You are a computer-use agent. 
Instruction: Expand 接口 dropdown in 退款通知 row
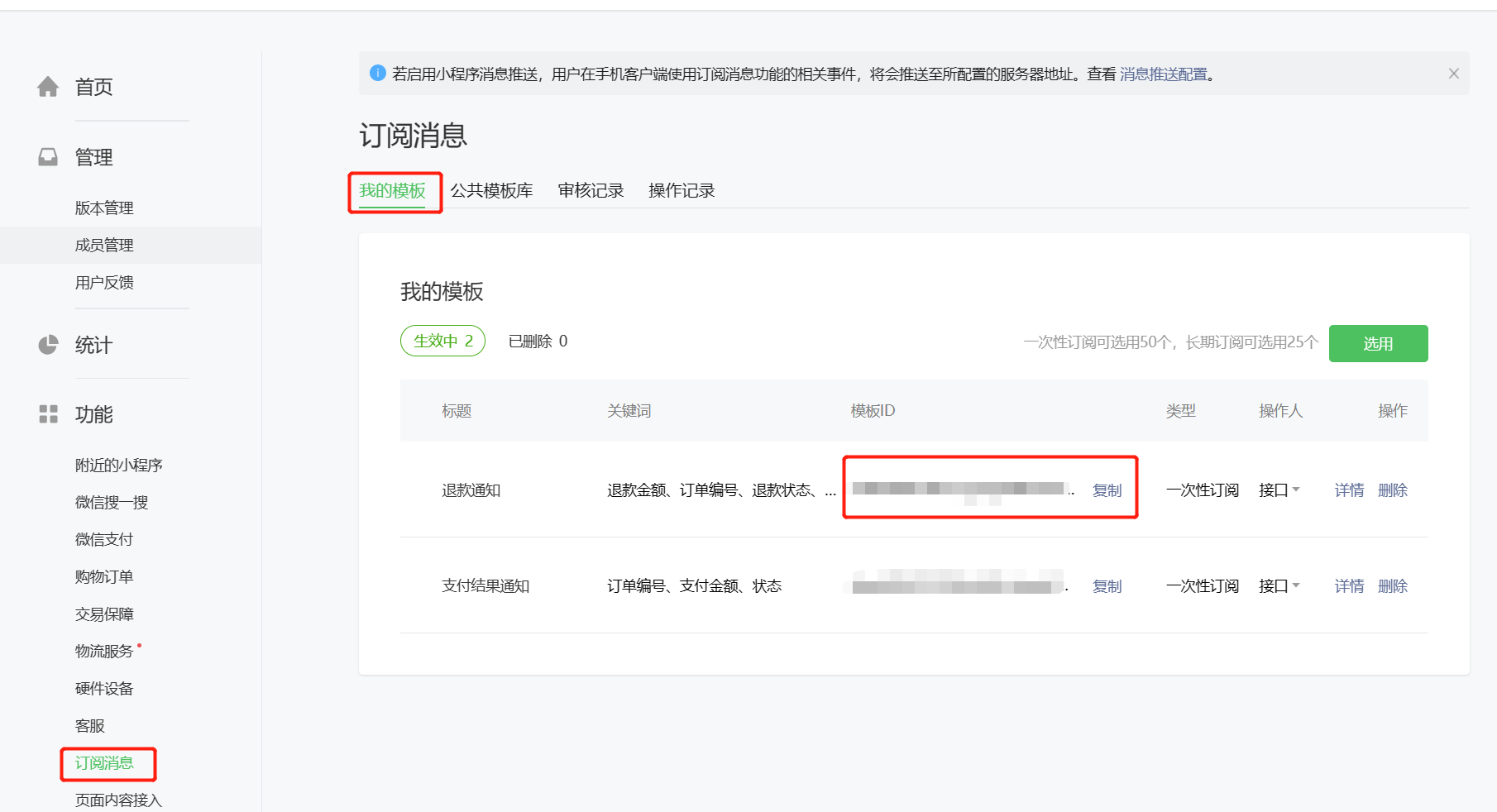click(1279, 490)
